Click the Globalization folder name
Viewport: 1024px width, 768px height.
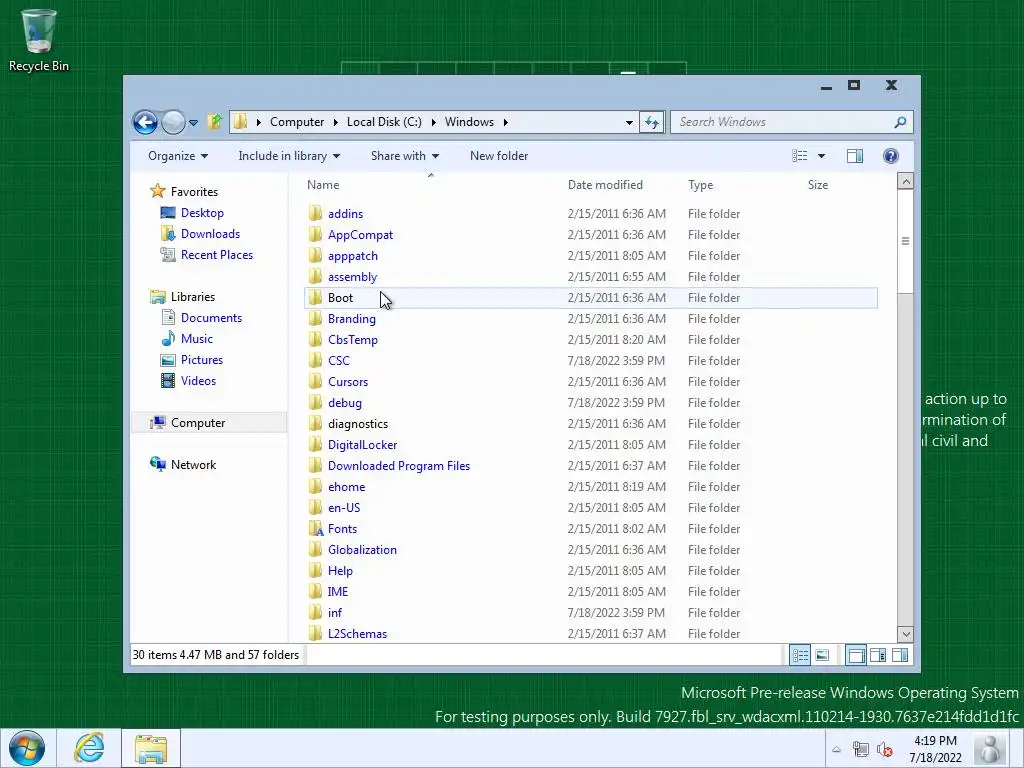[362, 550]
